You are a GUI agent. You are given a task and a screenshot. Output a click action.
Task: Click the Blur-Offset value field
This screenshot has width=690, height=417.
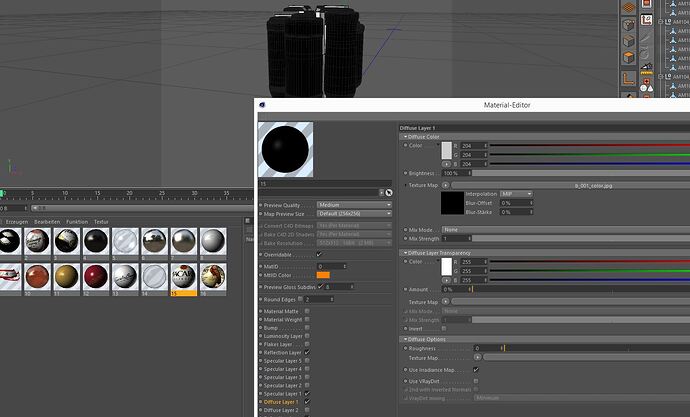517,203
